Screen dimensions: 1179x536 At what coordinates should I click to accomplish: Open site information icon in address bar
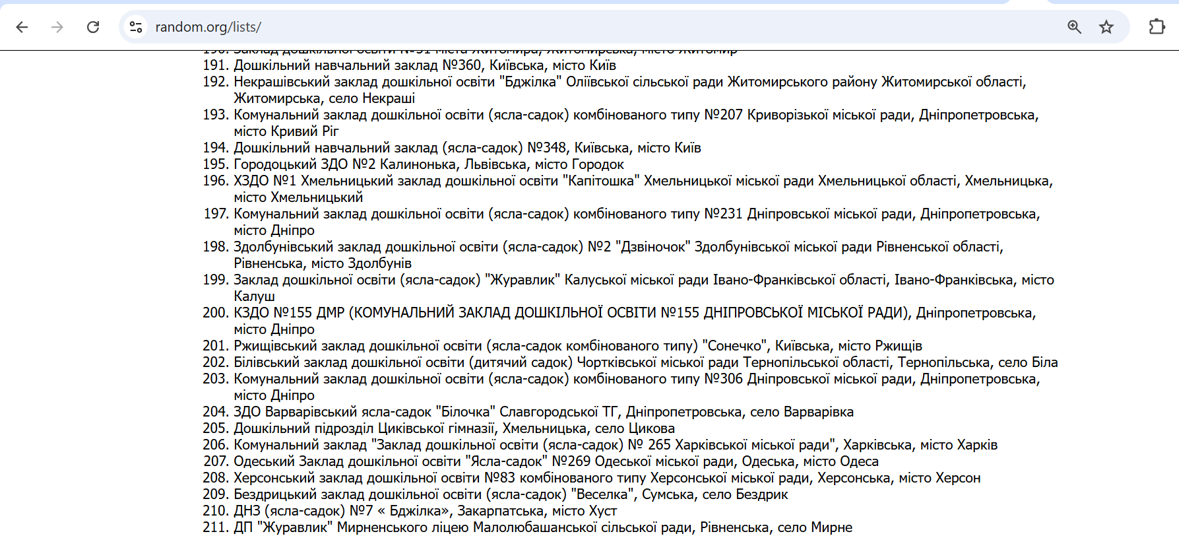[x=136, y=27]
